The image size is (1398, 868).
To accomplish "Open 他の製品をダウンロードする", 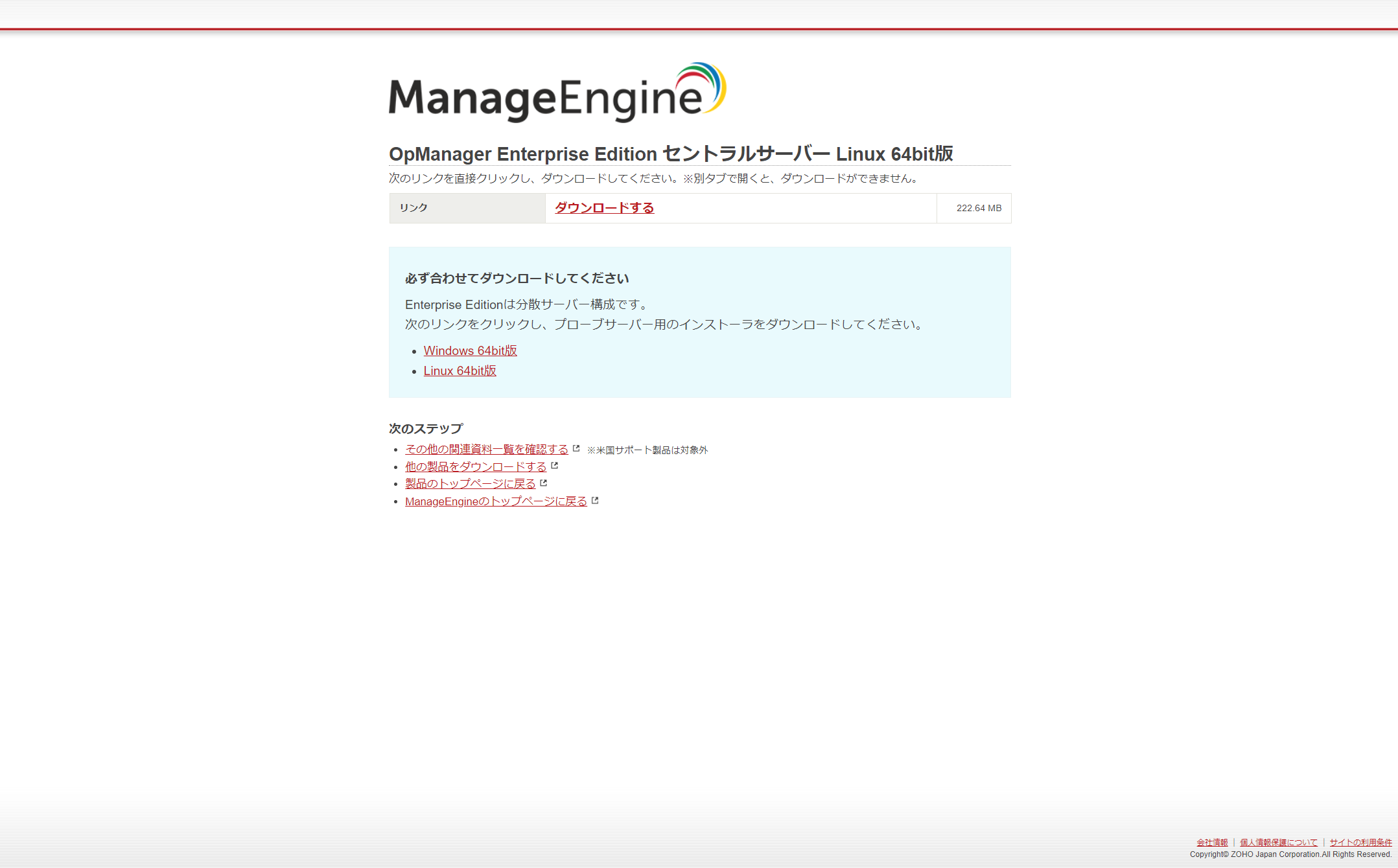I will pos(475,466).
